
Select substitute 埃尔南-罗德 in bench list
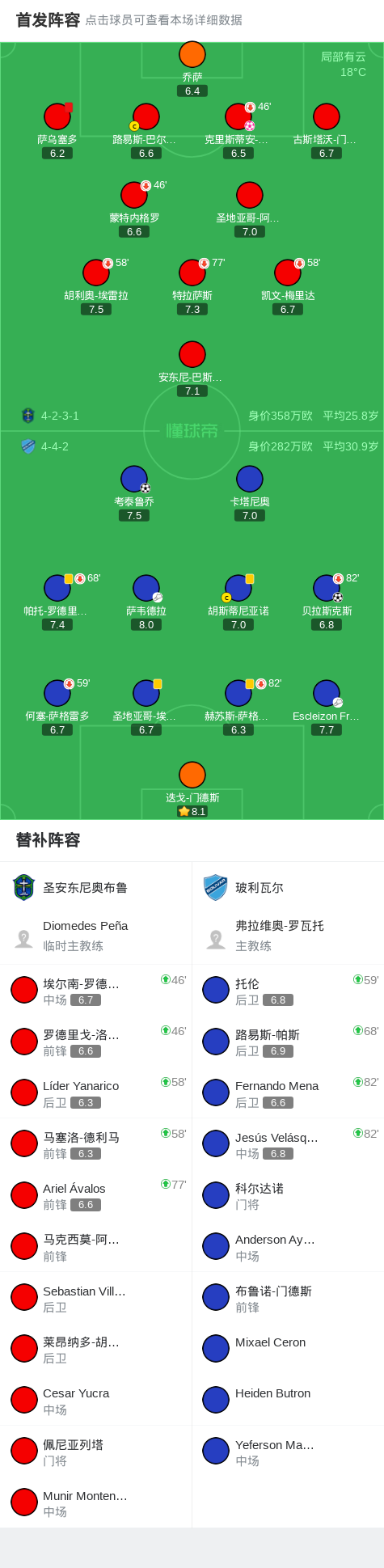(x=95, y=990)
